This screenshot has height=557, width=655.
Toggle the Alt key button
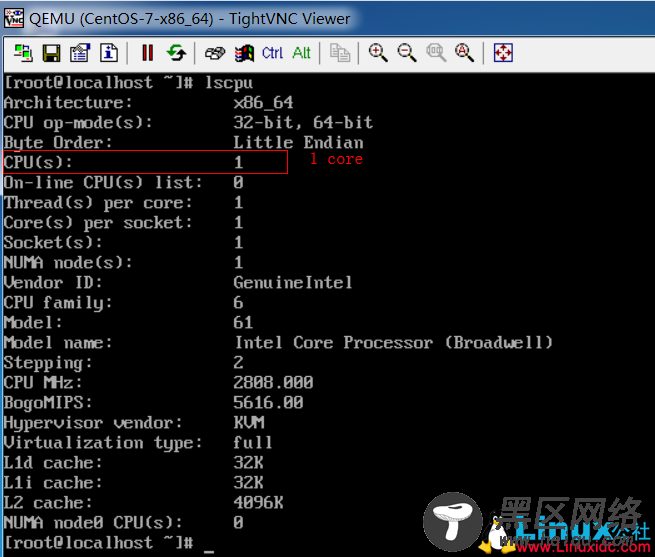click(x=302, y=53)
